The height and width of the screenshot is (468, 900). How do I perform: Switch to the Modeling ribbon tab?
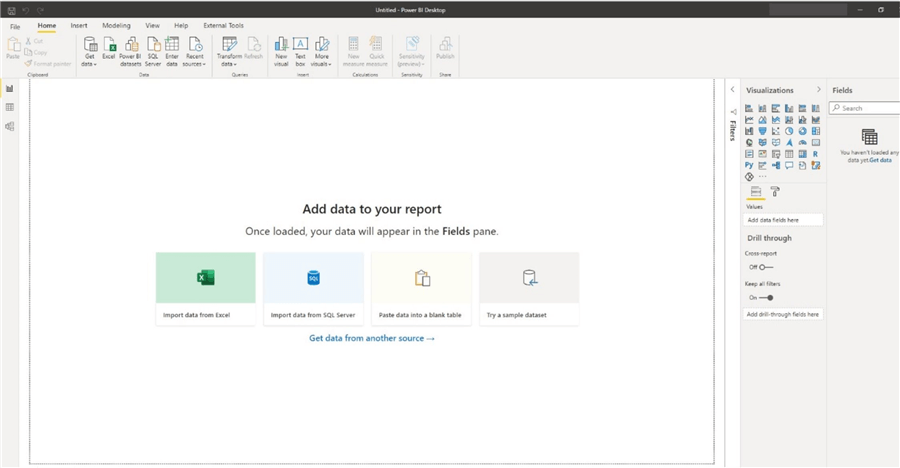pos(116,25)
